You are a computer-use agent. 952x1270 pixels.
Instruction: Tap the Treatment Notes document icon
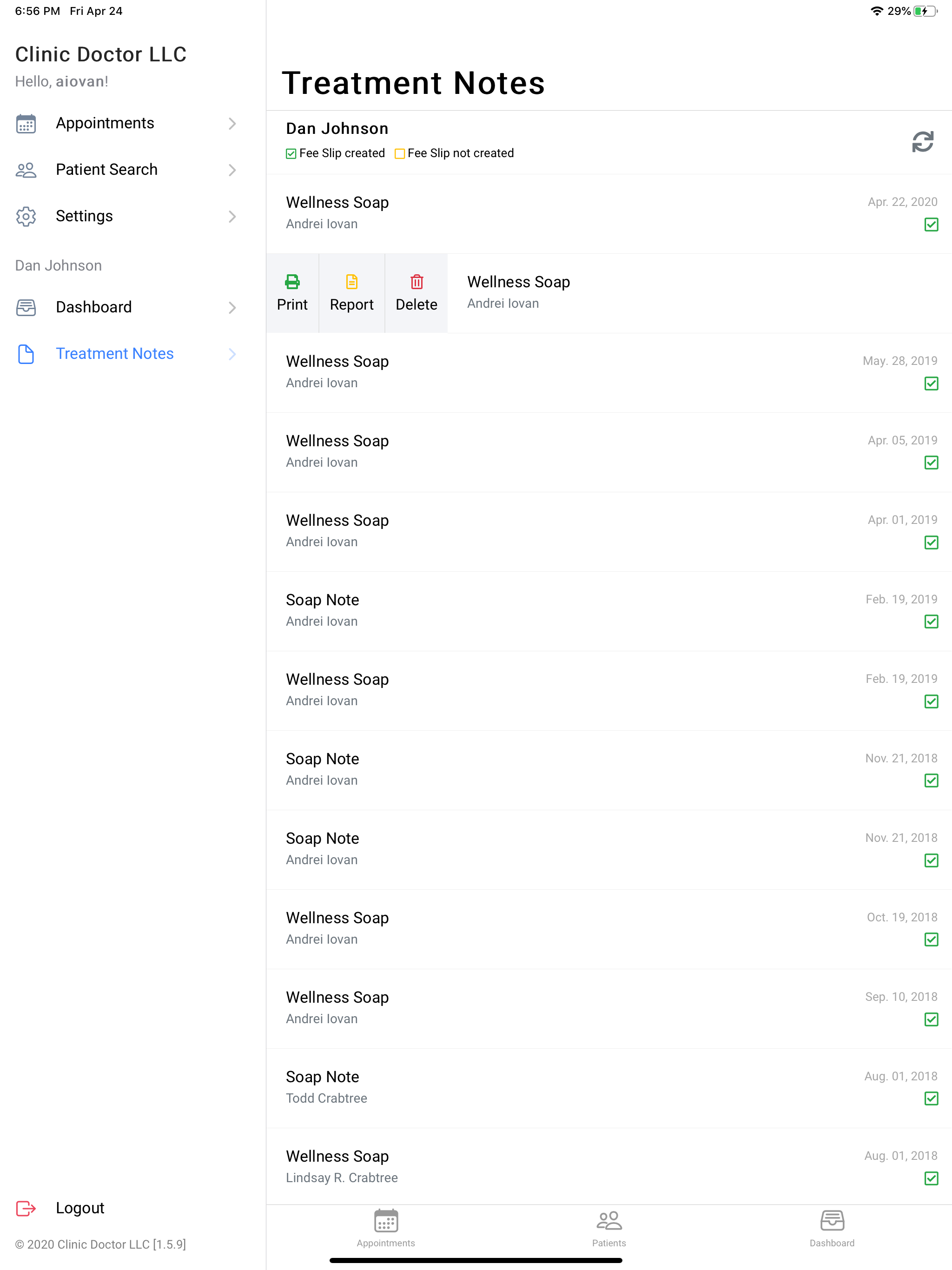(26, 354)
